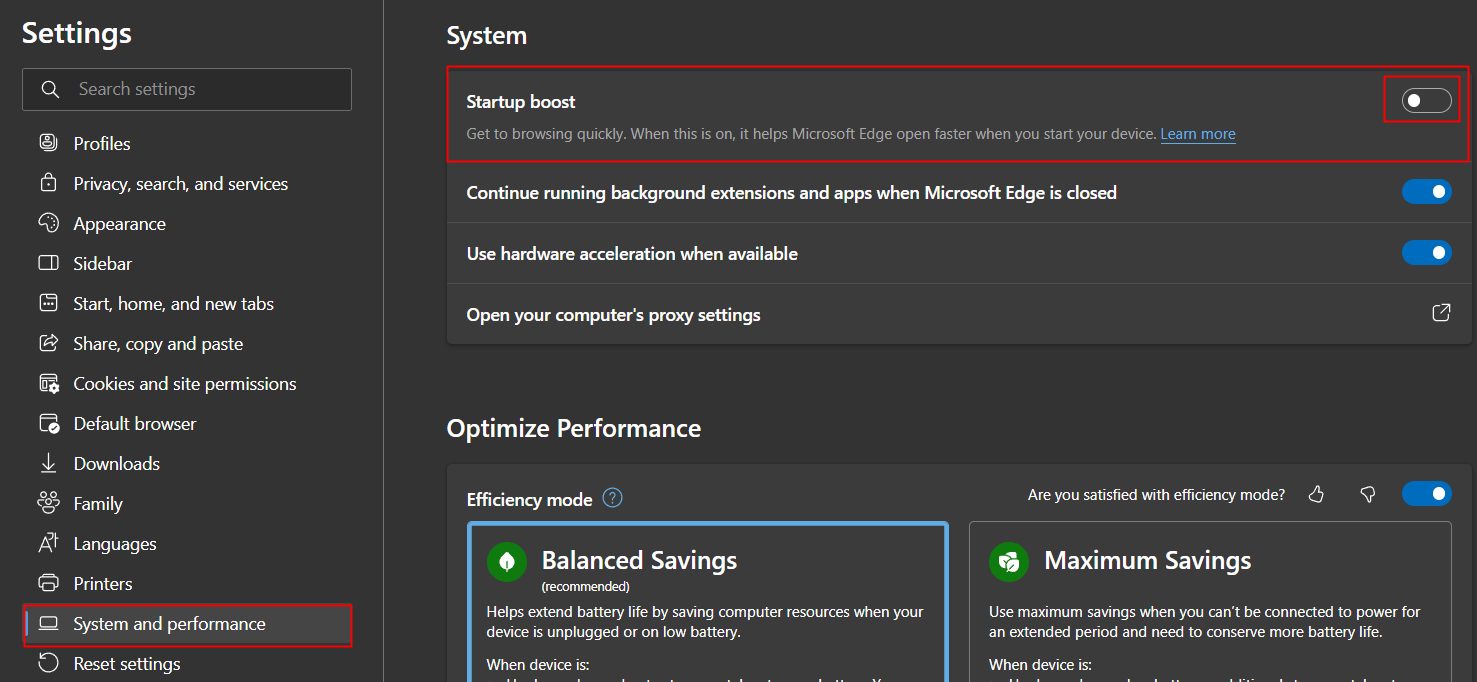
Task: Click the System section heading
Action: pos(487,36)
